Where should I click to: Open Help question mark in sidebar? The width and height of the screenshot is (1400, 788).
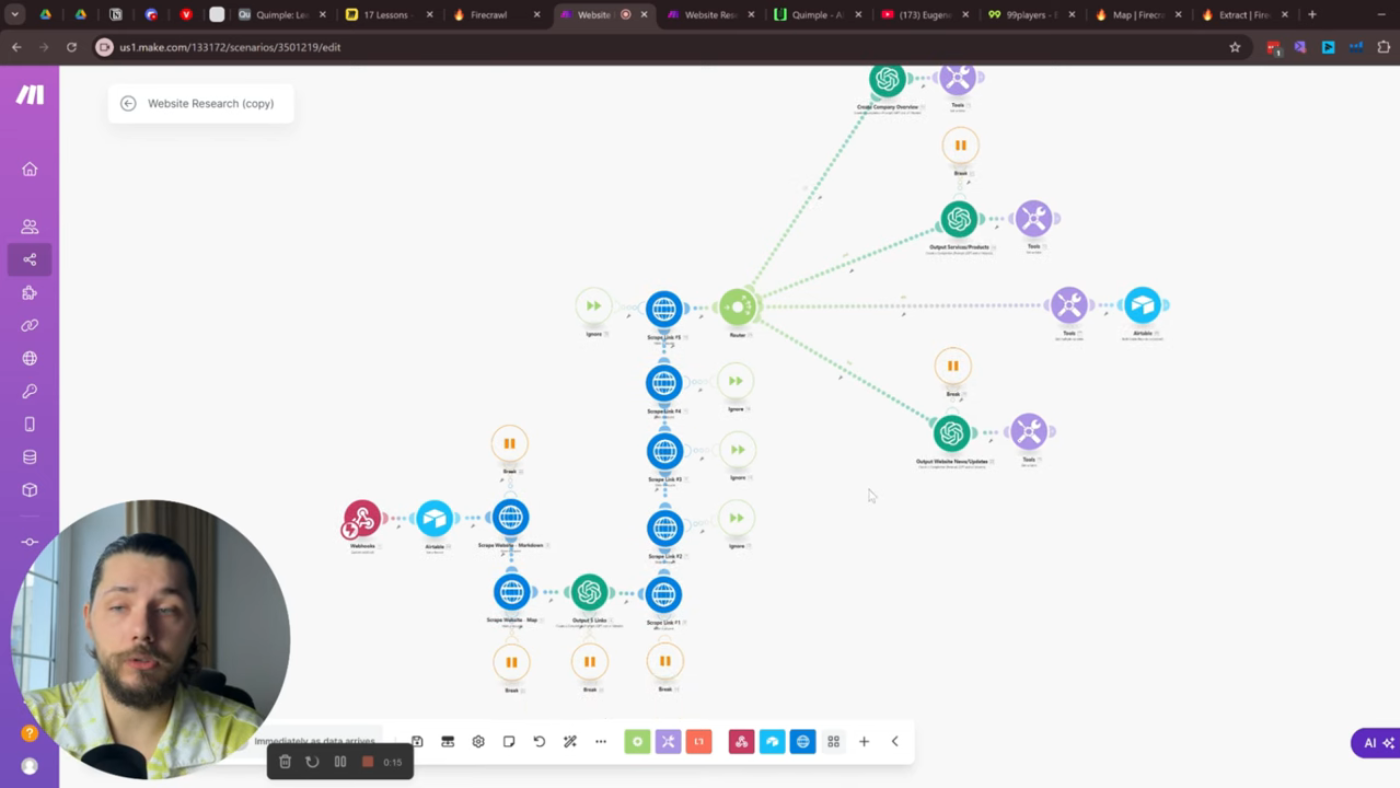(30, 733)
